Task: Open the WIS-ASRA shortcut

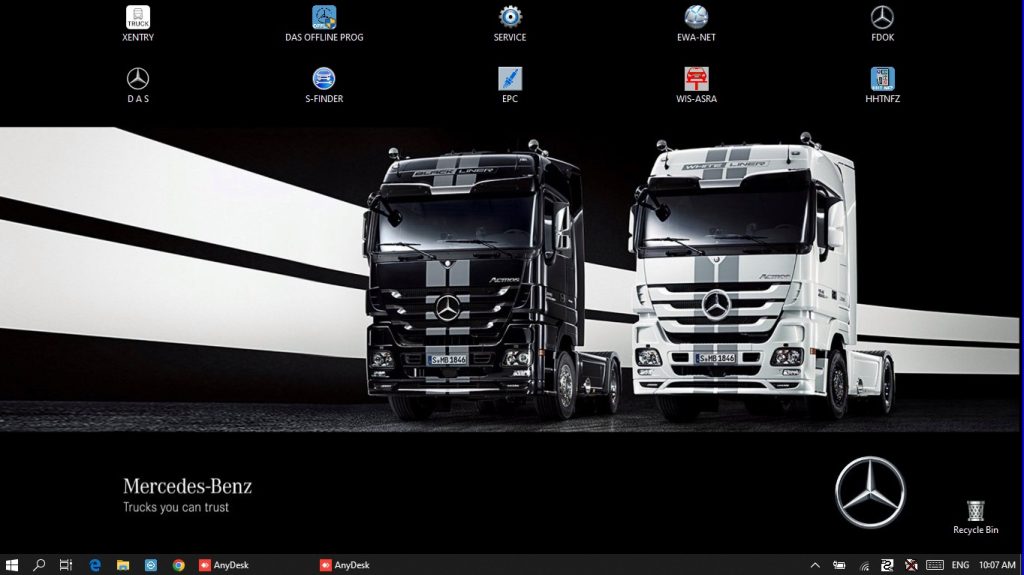Action: (x=696, y=86)
